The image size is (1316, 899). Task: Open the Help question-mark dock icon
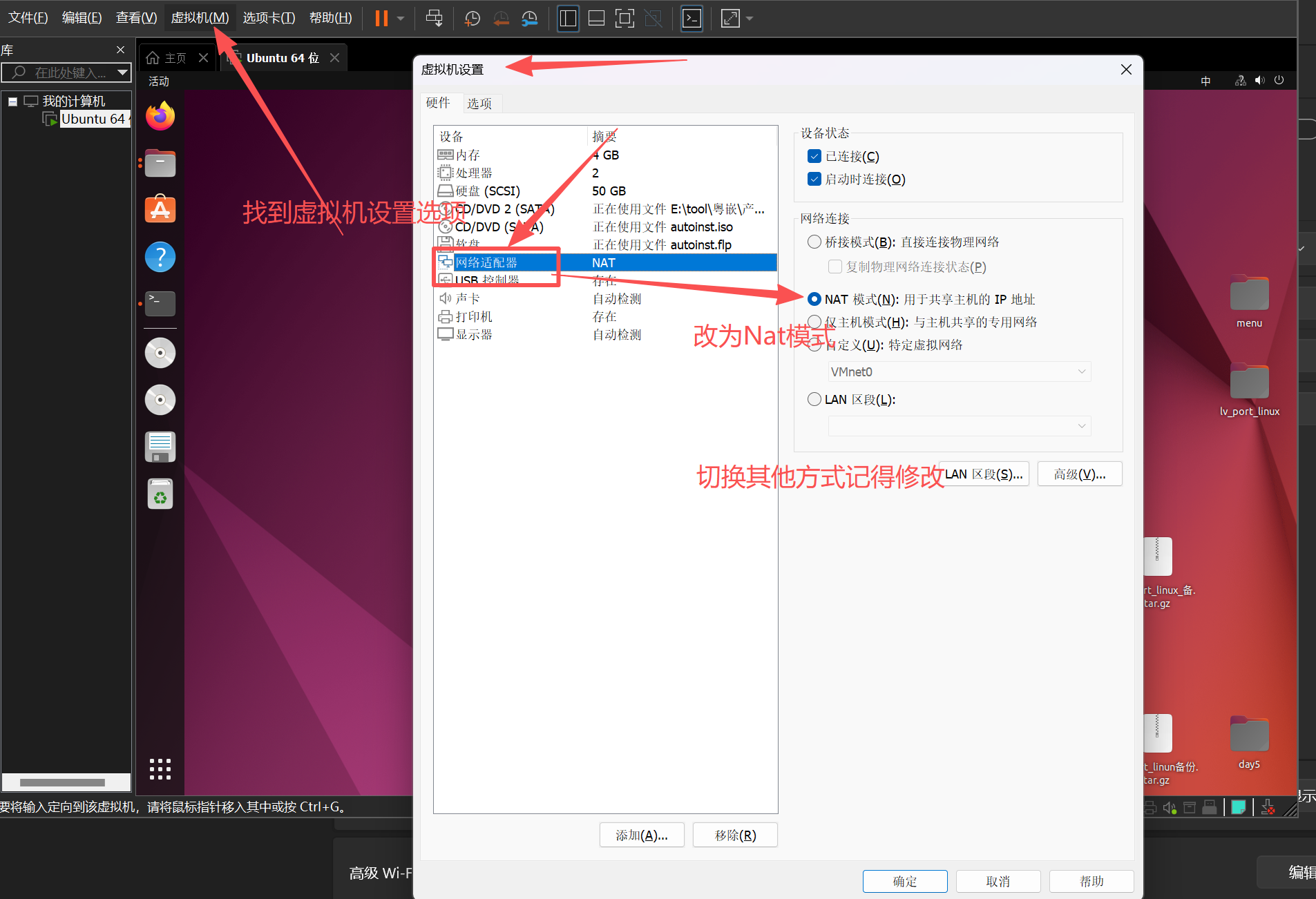click(x=160, y=257)
